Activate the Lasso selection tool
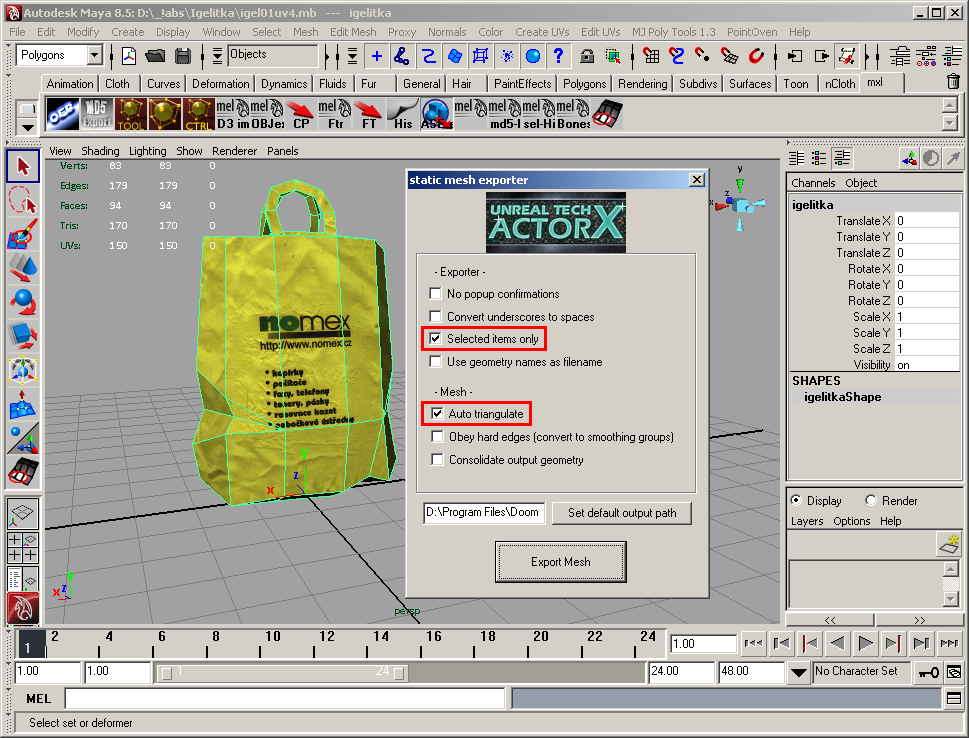Viewport: 969px width, 738px height. (23, 200)
